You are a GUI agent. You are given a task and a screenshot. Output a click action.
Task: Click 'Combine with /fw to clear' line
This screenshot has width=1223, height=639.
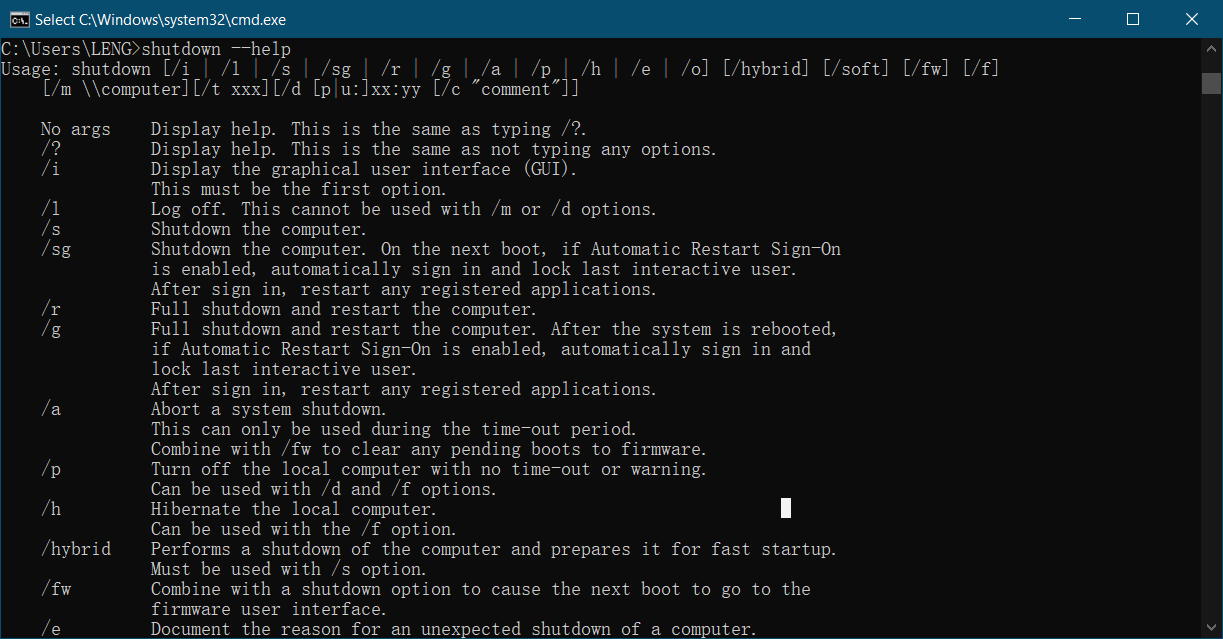coord(429,449)
